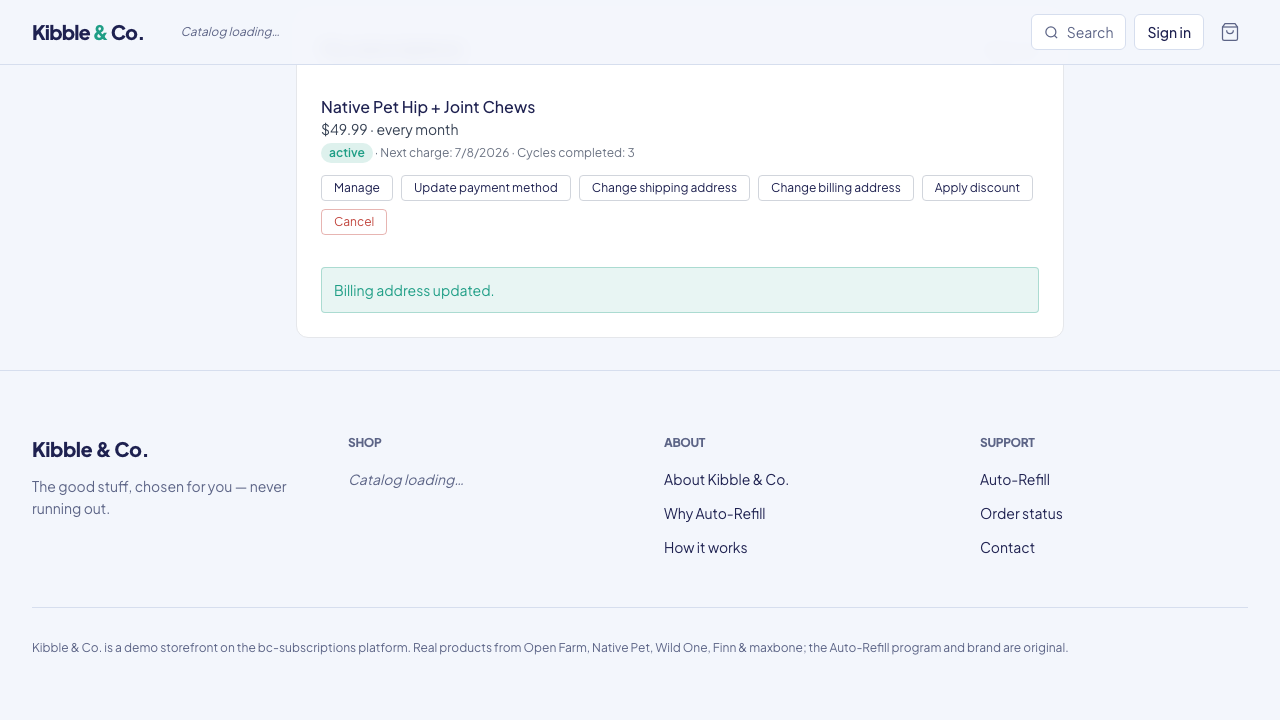Open Contact support link
The width and height of the screenshot is (1280, 720).
pos(1007,548)
